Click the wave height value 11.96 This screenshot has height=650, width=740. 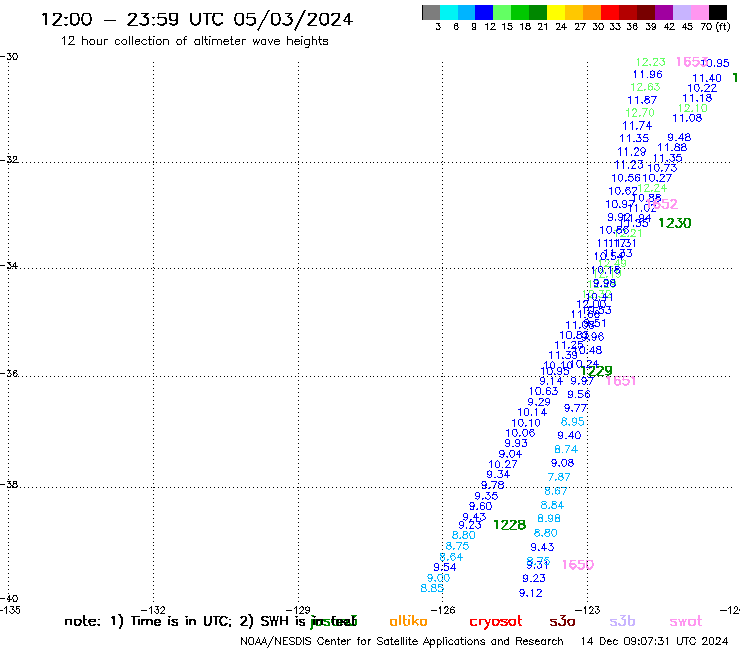(648, 75)
